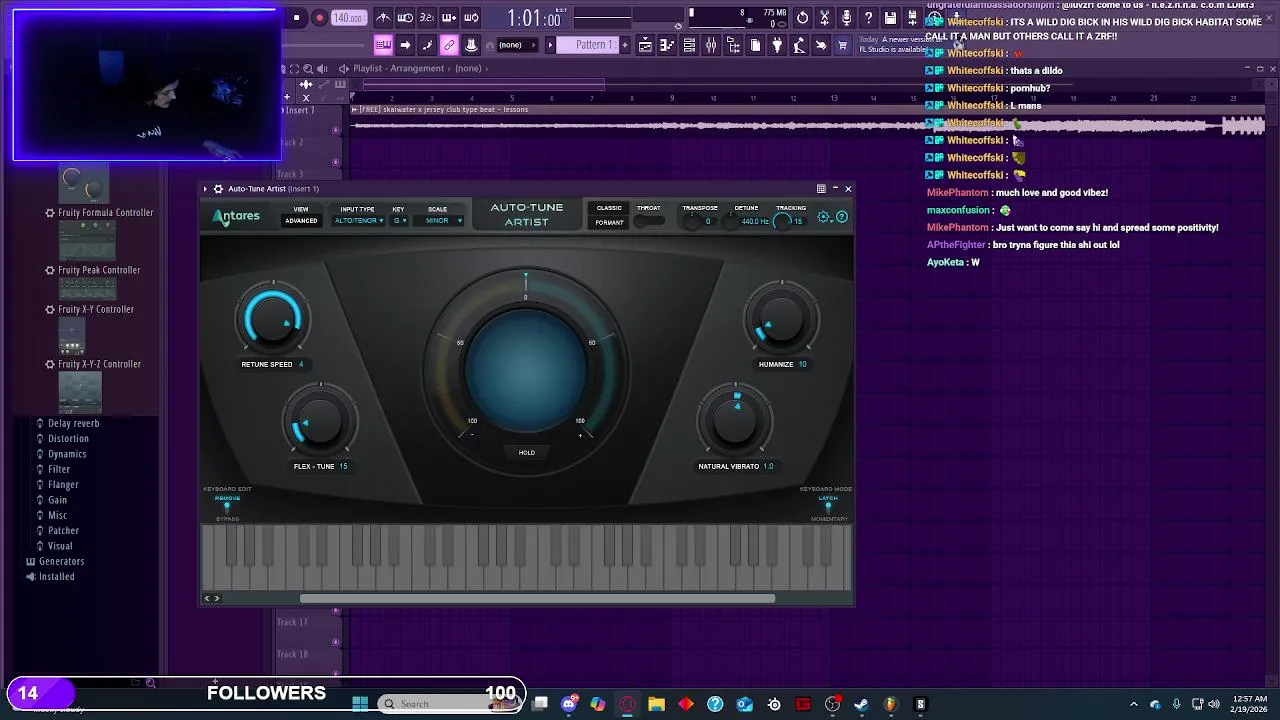Open the Piano roll view icon
Viewport: 1280px width, 720px height.
coord(667,45)
